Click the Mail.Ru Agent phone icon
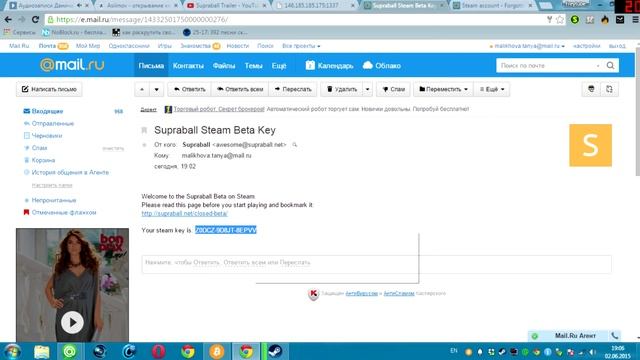 pos(614,336)
